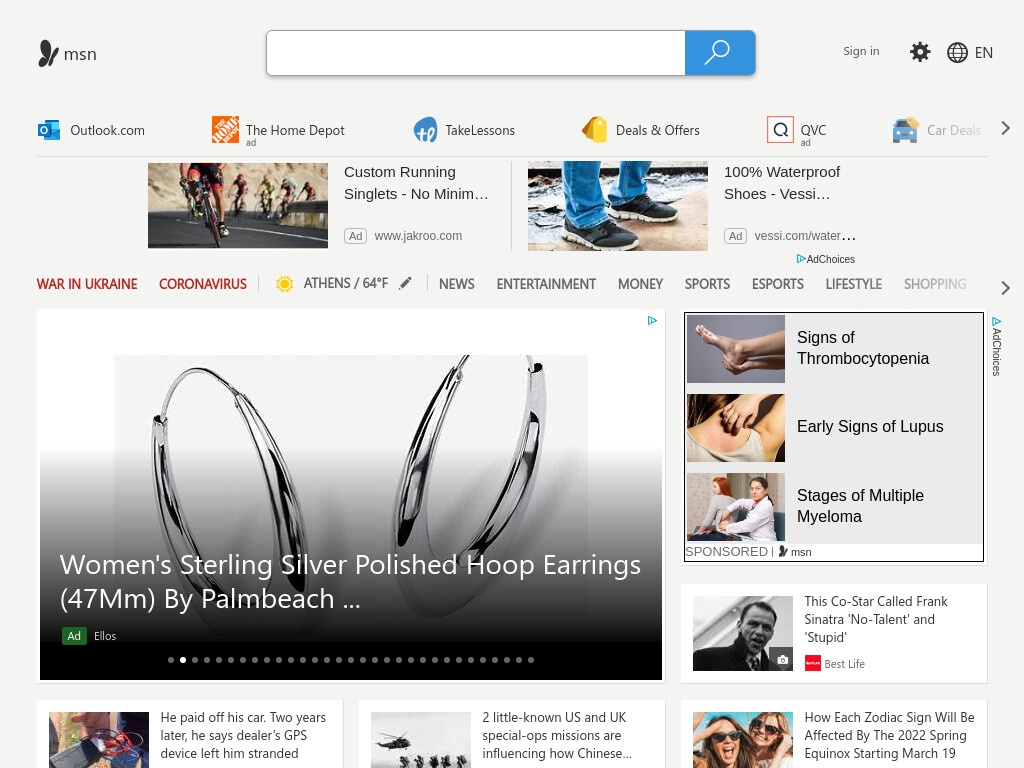Open settings via the gear icon
1024x768 pixels.
(920, 52)
